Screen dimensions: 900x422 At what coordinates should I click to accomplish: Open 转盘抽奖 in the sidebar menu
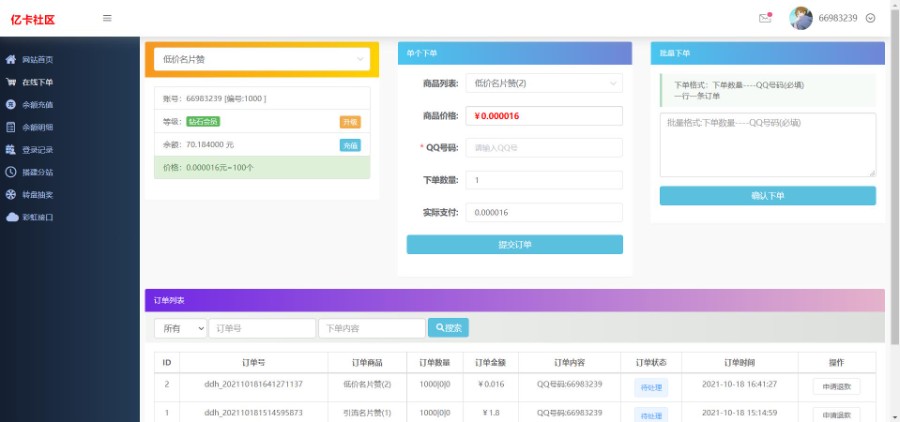point(37,195)
